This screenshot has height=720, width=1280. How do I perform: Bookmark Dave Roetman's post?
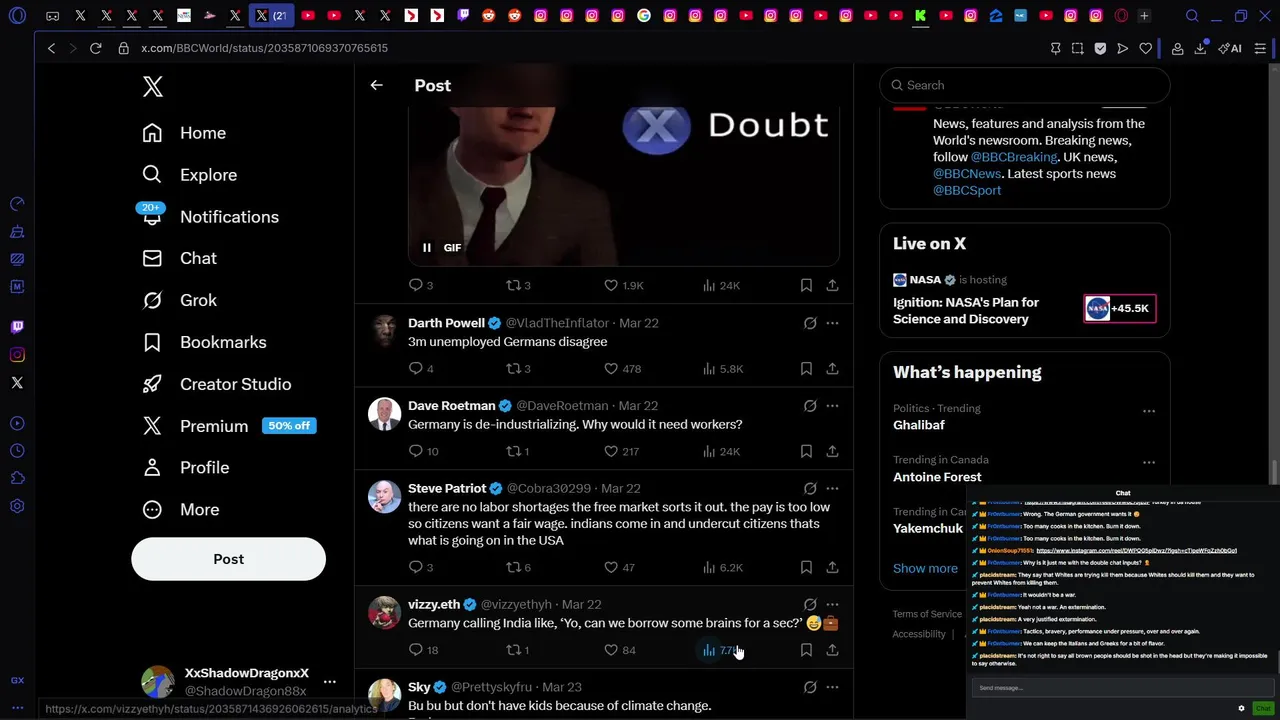pos(806,452)
